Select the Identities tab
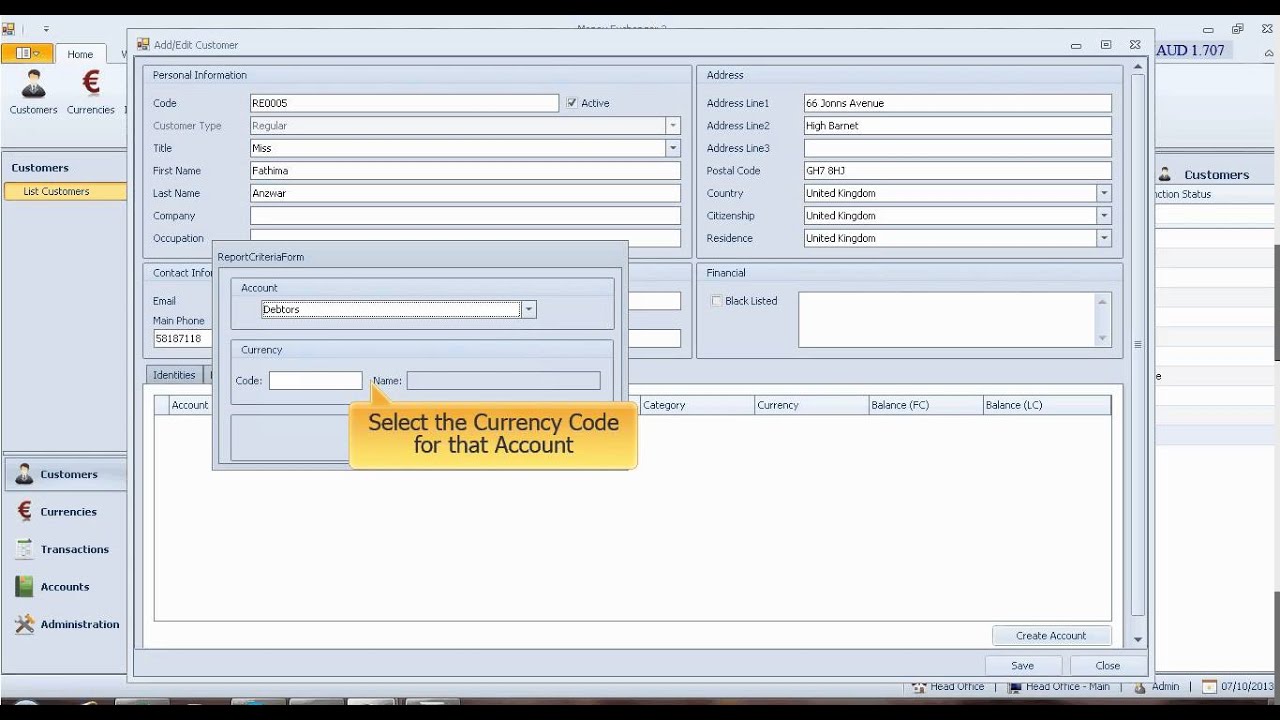This screenshot has width=1280, height=720. click(x=174, y=375)
